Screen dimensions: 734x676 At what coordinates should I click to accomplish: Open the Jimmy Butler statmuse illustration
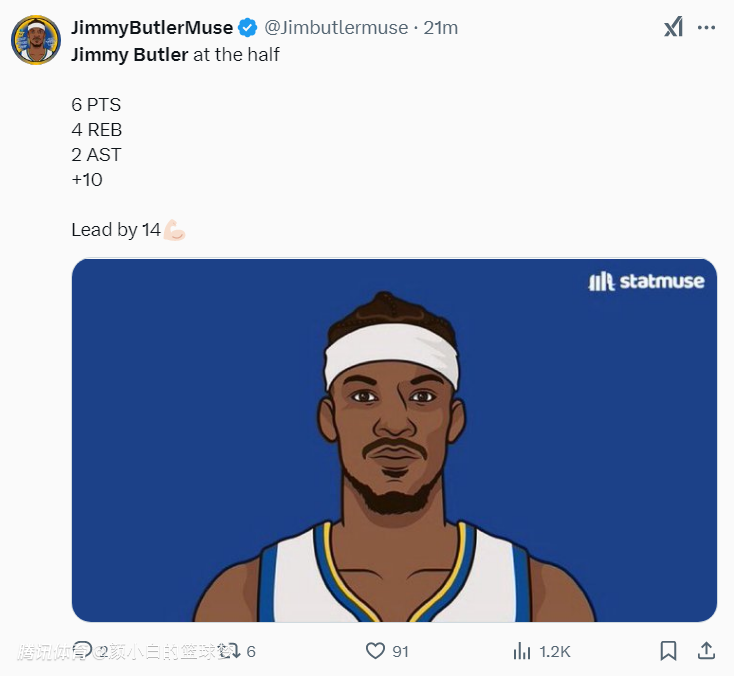[x=394, y=440]
